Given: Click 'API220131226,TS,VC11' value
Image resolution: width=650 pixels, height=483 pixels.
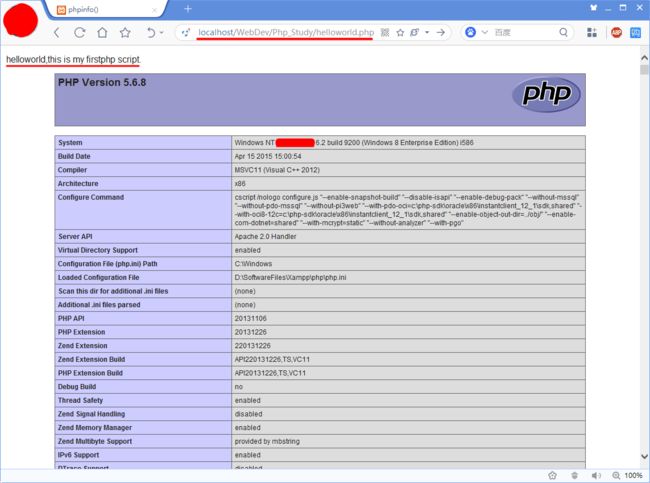Looking at the screenshot, I should pos(272,359).
